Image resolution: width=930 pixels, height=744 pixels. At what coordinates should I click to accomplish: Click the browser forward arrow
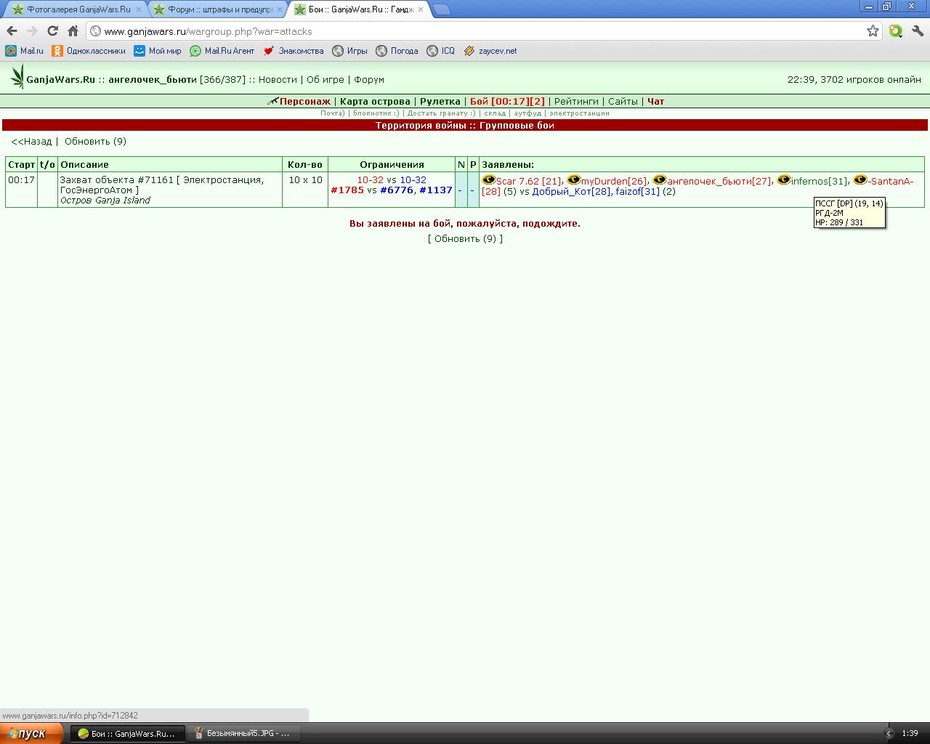[x=32, y=31]
